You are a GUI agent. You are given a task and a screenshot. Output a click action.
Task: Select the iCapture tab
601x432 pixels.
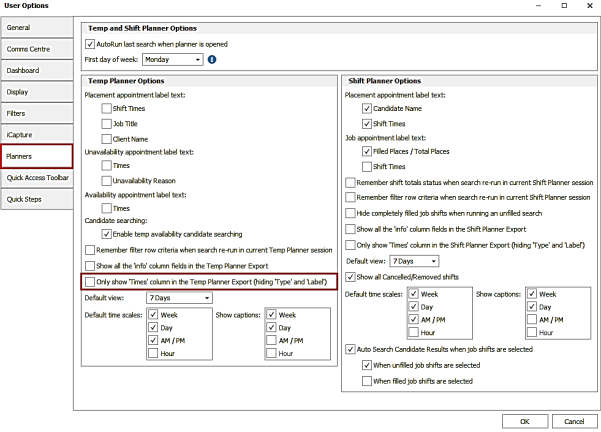pyautogui.click(x=37, y=135)
